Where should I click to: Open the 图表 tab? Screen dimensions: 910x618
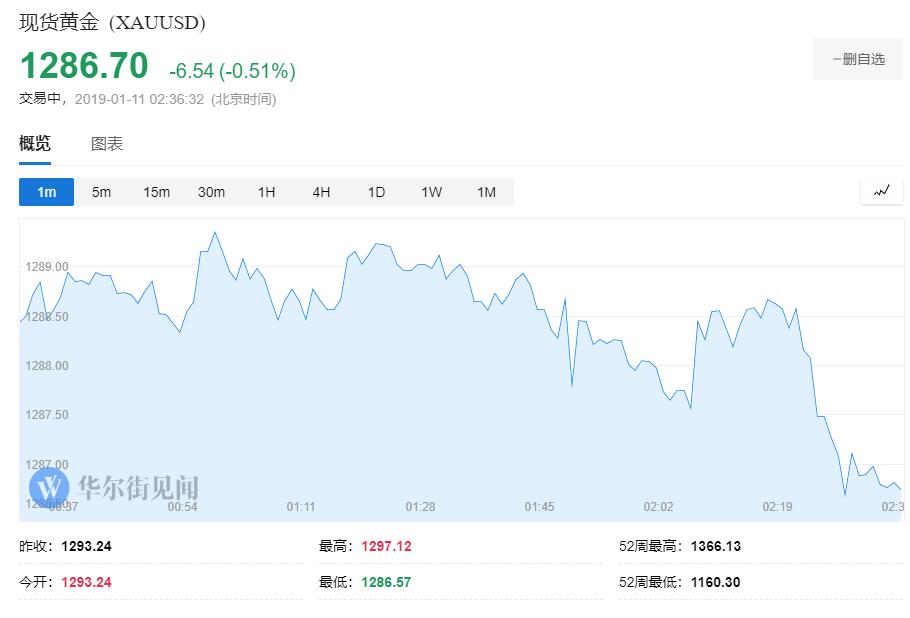(107, 144)
